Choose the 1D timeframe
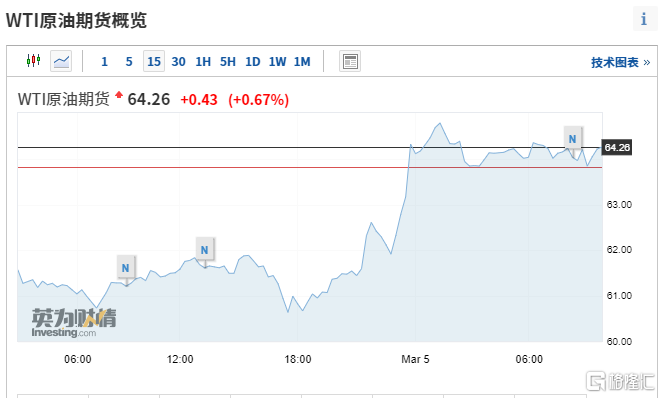 (x=253, y=62)
